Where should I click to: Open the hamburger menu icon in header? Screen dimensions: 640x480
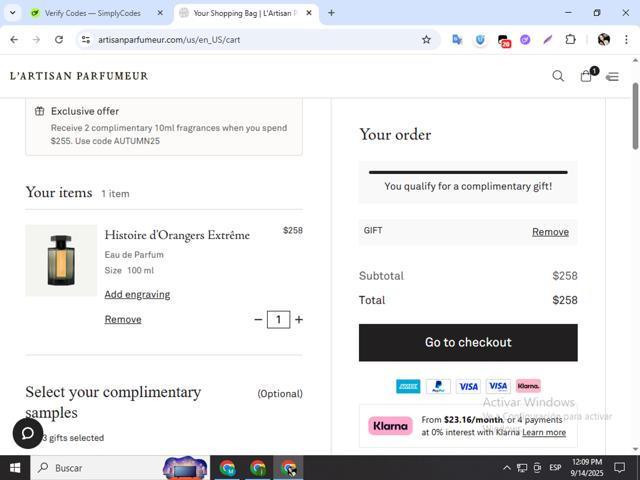[x=612, y=76]
